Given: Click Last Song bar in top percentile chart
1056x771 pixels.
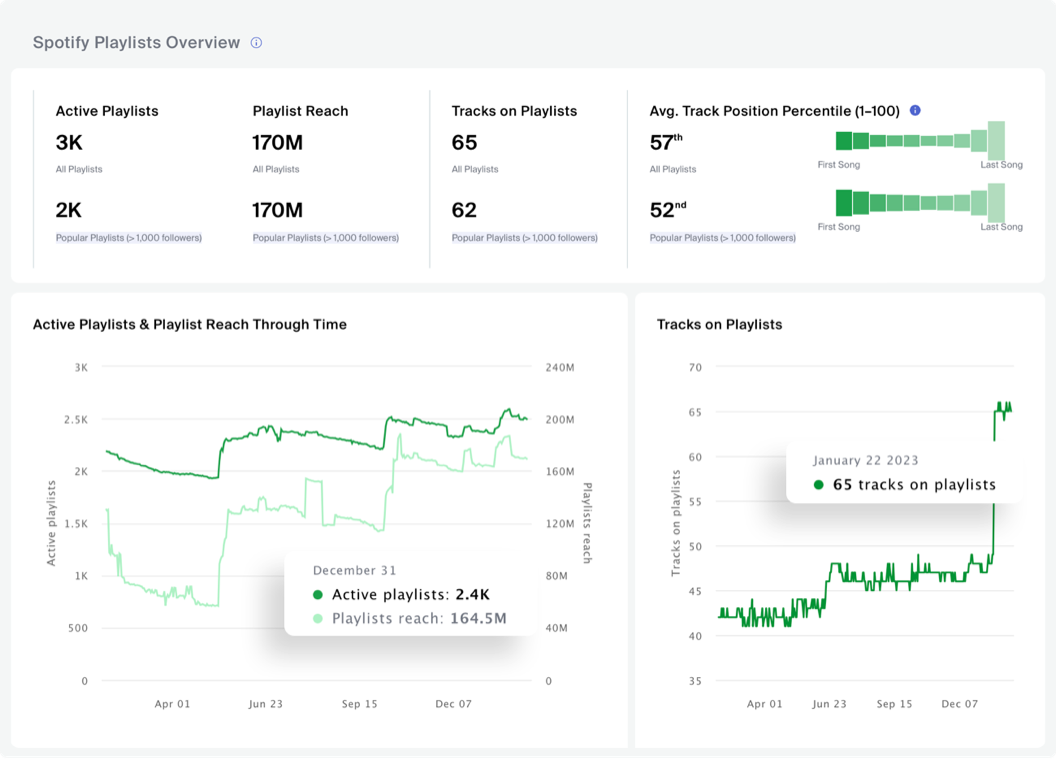Looking at the screenshot, I should click(x=996, y=140).
